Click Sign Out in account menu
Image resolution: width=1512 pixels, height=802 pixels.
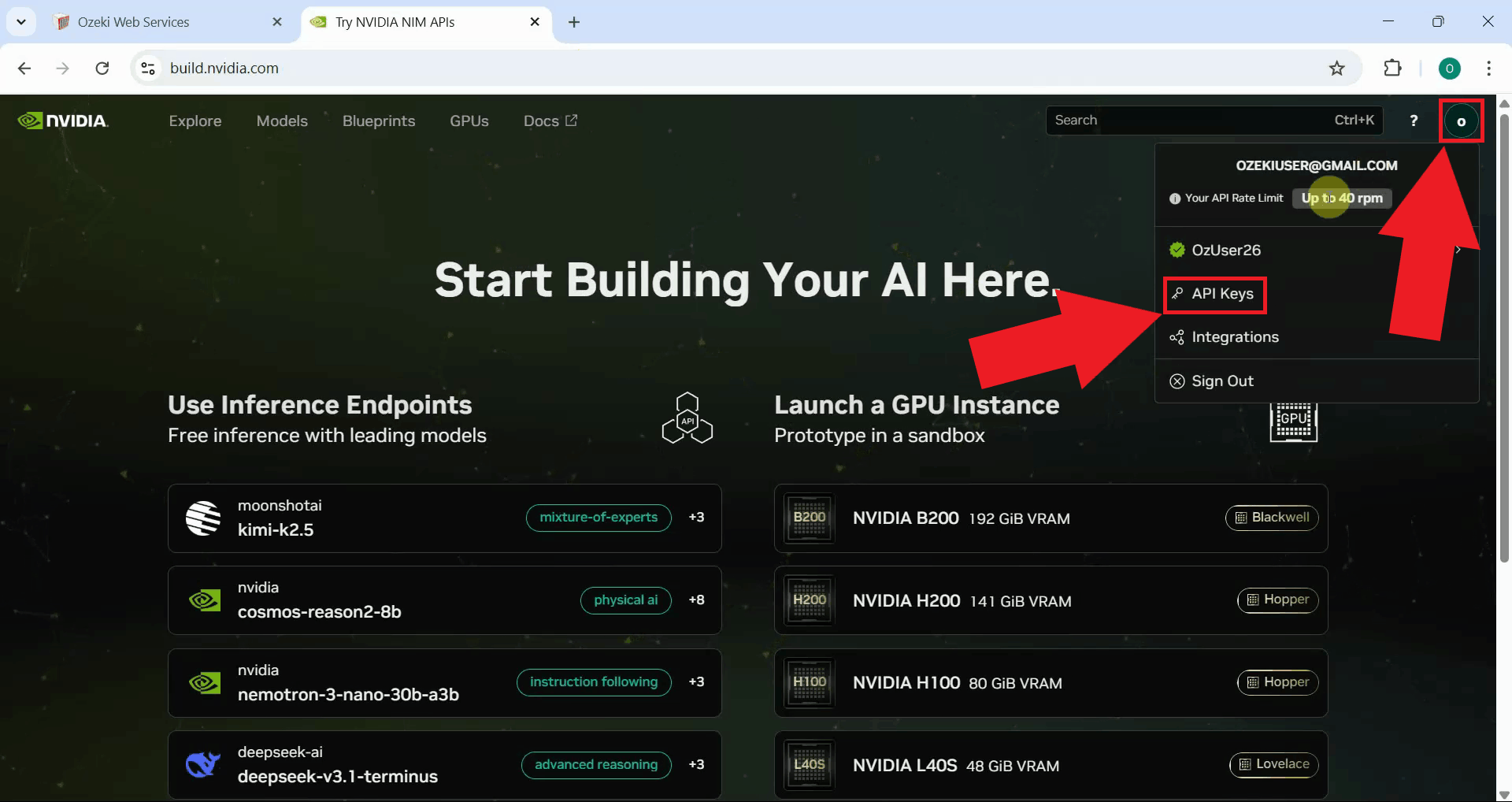(1222, 381)
